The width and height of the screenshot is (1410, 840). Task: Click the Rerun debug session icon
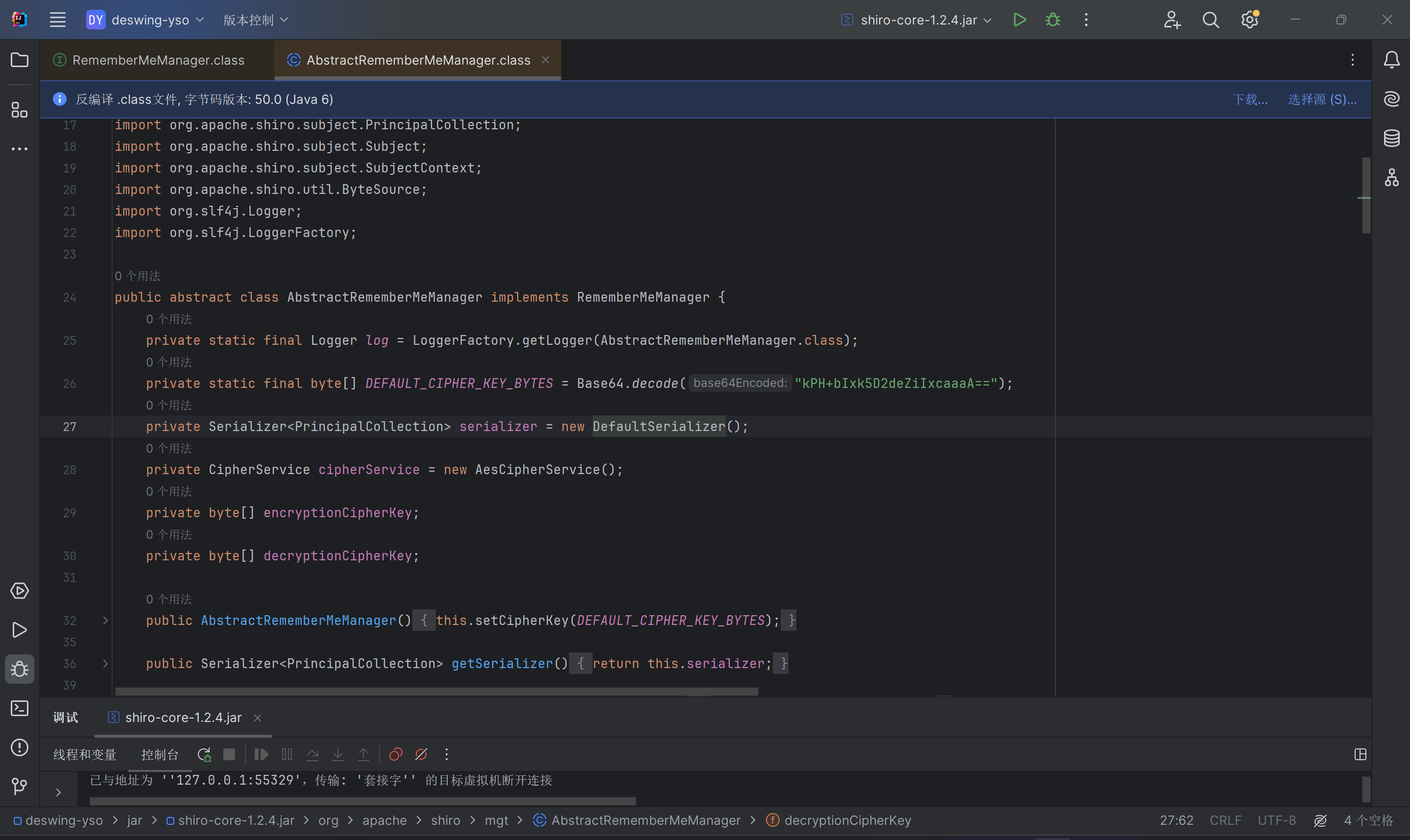pyautogui.click(x=204, y=754)
